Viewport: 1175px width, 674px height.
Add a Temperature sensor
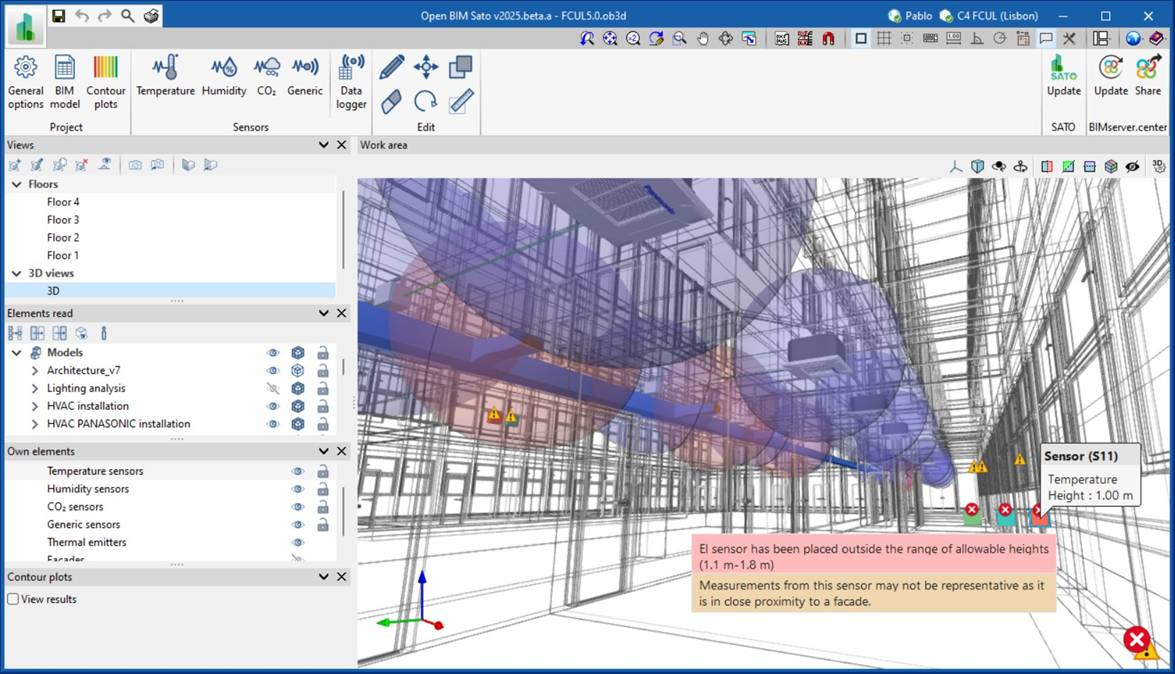[165, 76]
